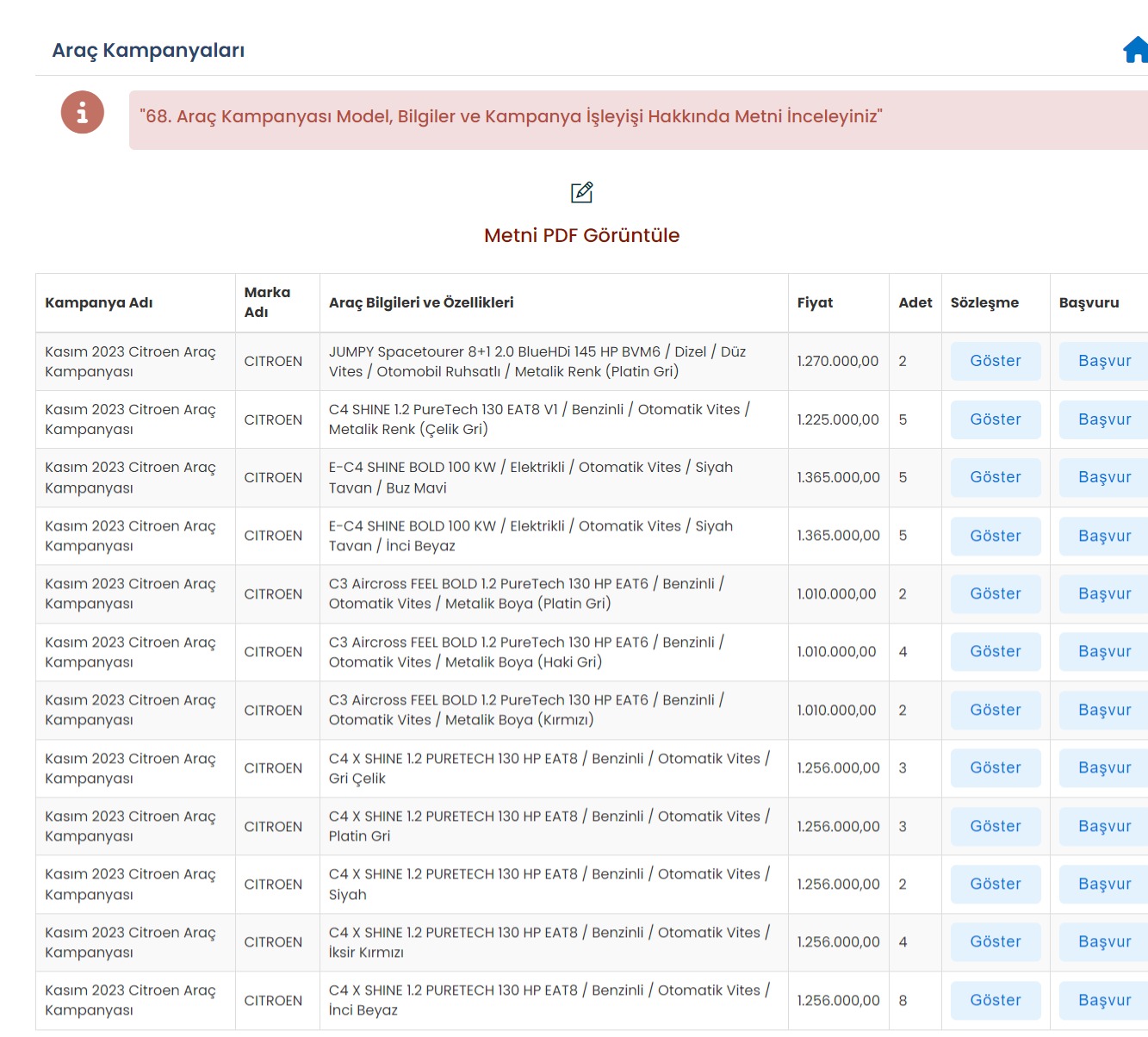Click the edit pencil icon above PDF link

(x=582, y=192)
